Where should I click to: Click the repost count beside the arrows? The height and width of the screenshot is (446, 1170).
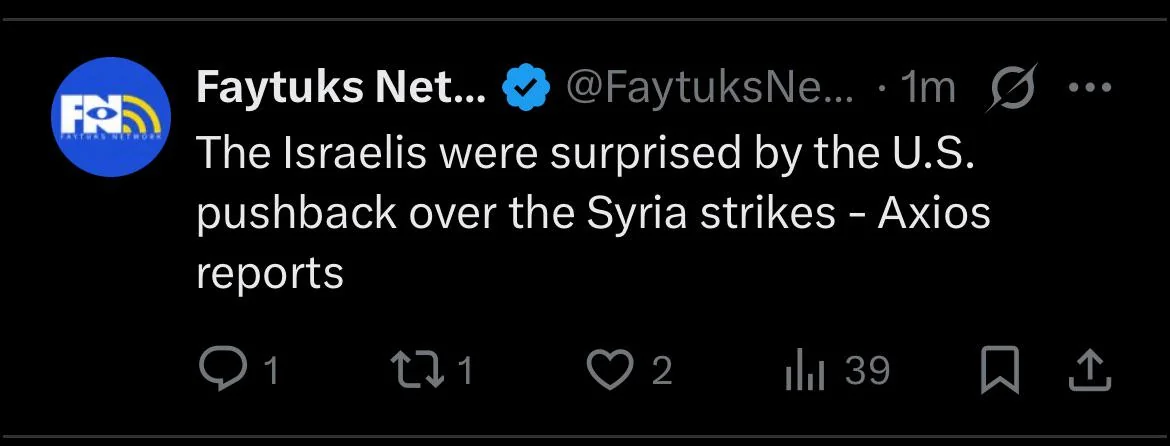pyautogui.click(x=465, y=371)
